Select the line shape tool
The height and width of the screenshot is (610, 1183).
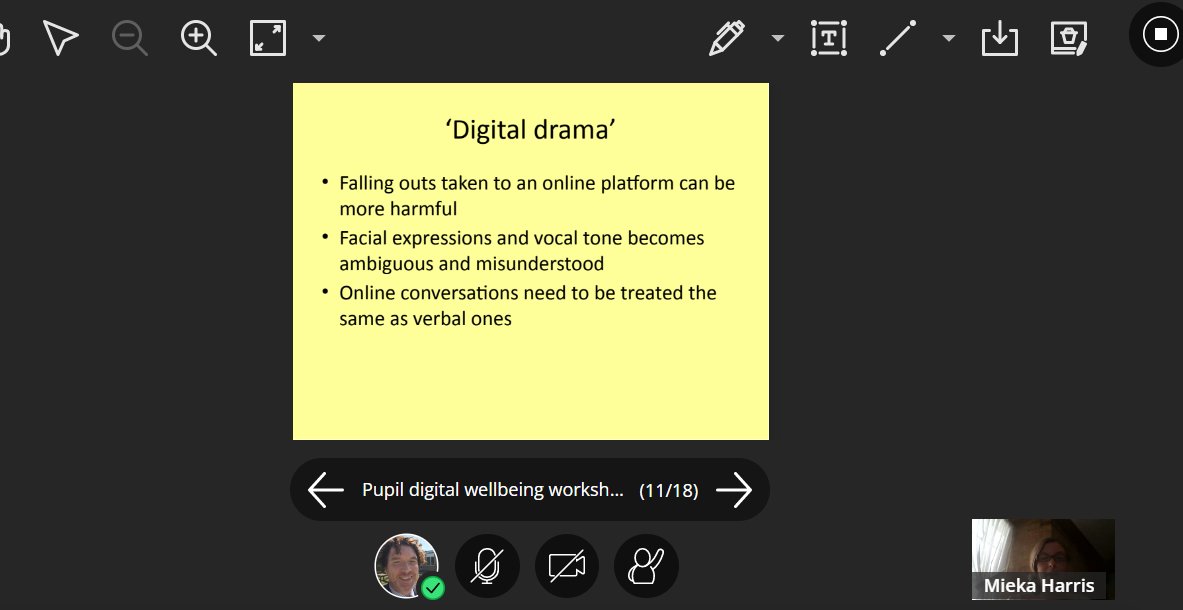coord(898,38)
